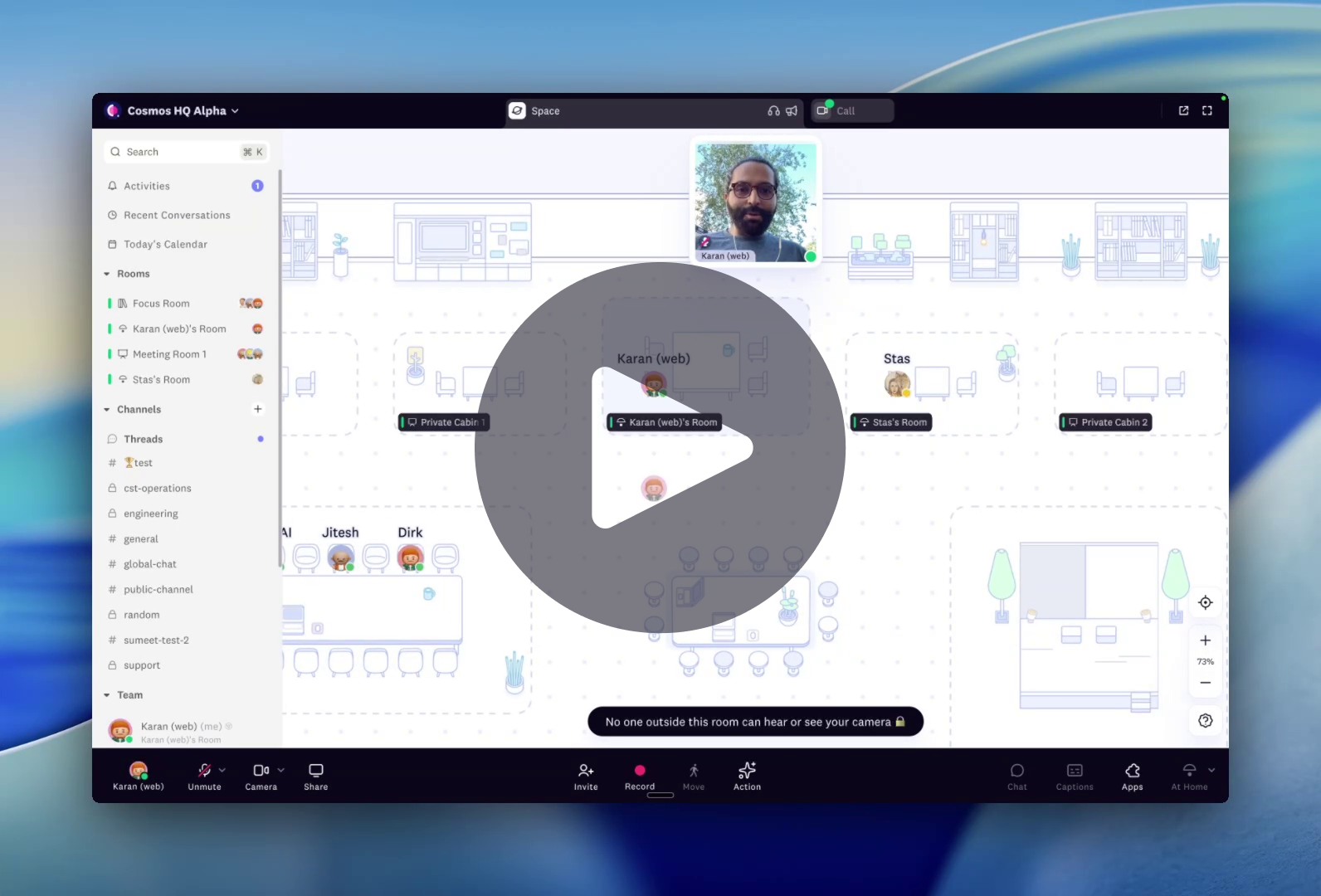
Task: Open the Action menu
Action: coord(747,777)
